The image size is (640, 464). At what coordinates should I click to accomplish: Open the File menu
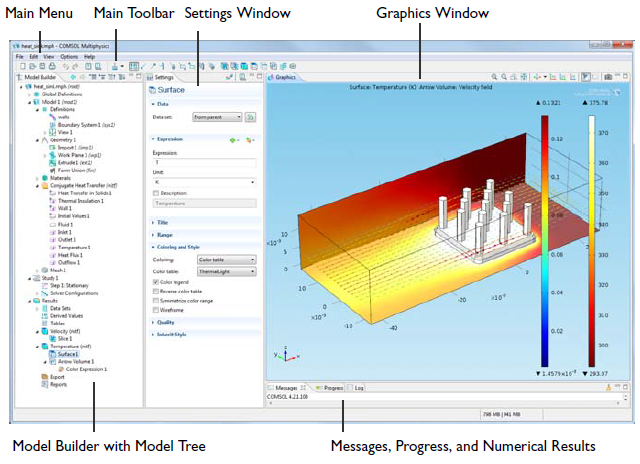20,57
